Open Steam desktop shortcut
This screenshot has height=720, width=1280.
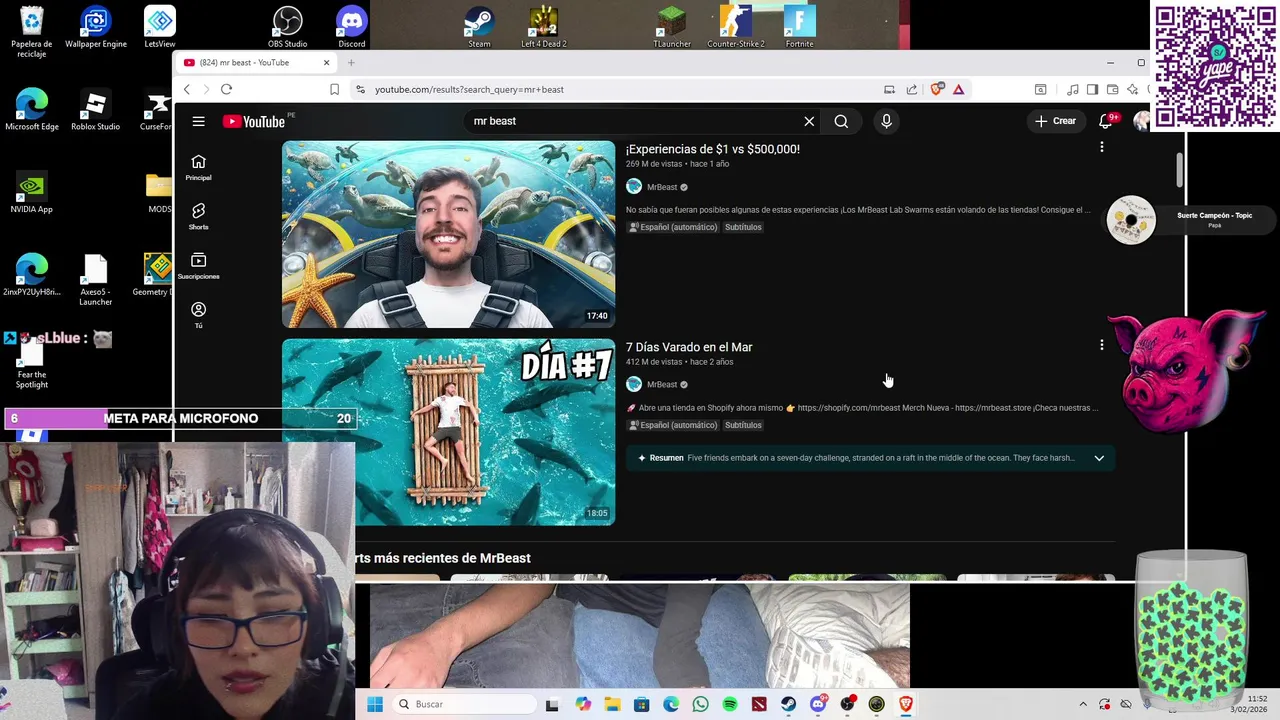479,26
